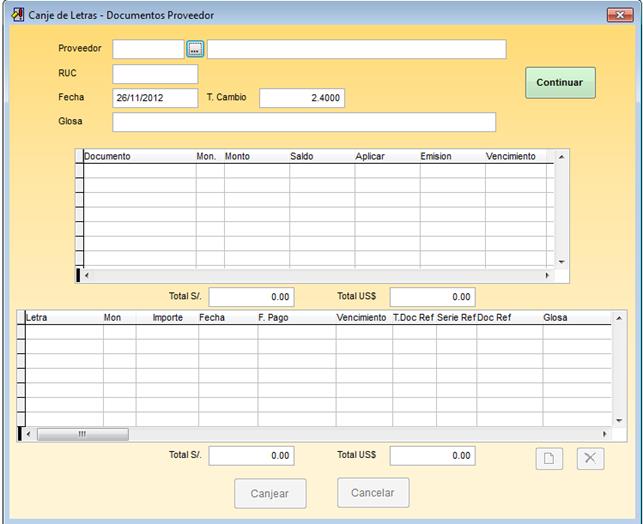643x524 pixels.
Task: Click the application icon in title bar
Action: coord(18,15)
